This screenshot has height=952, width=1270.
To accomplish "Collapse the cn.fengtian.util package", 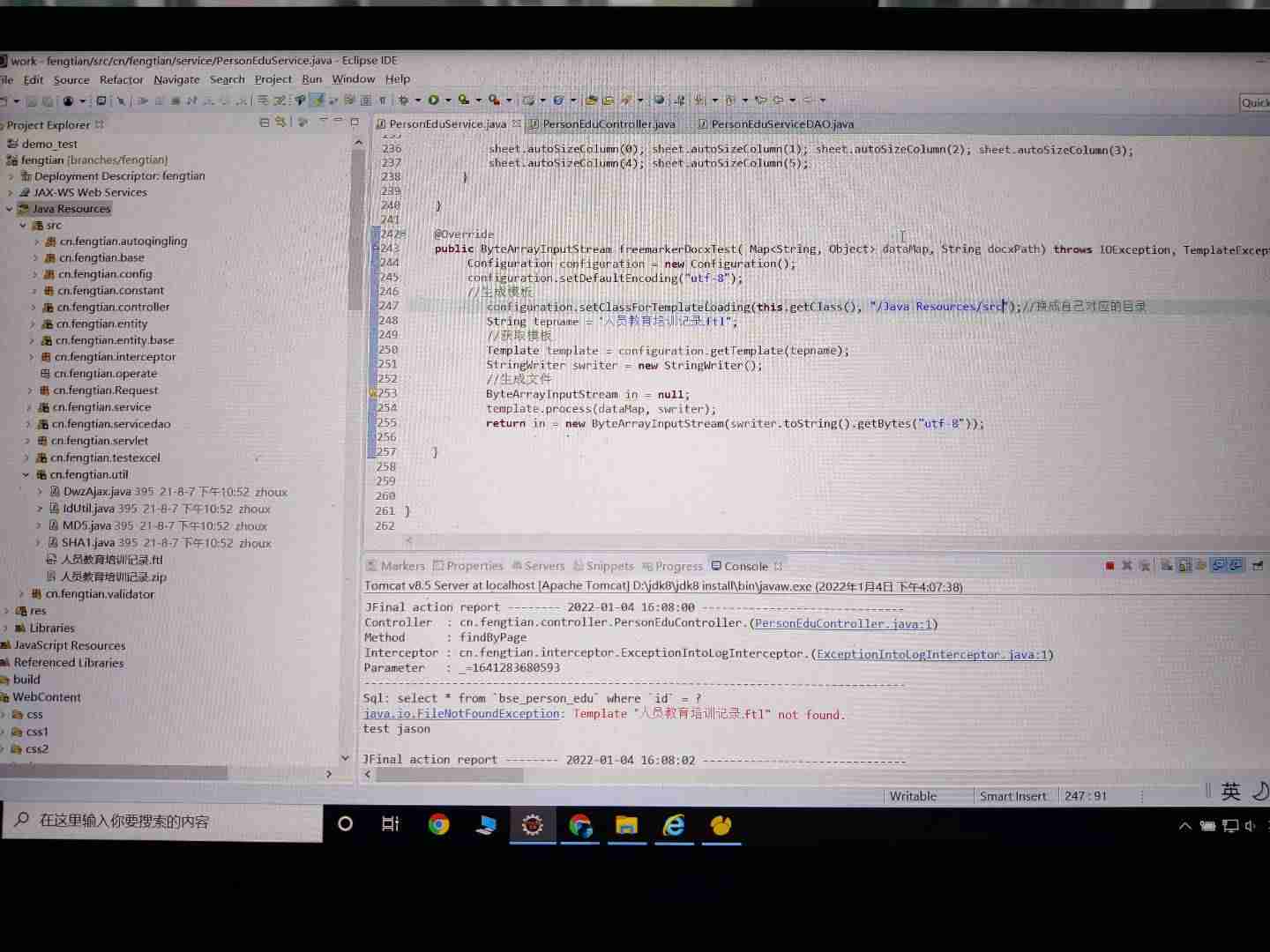I will click(x=26, y=475).
